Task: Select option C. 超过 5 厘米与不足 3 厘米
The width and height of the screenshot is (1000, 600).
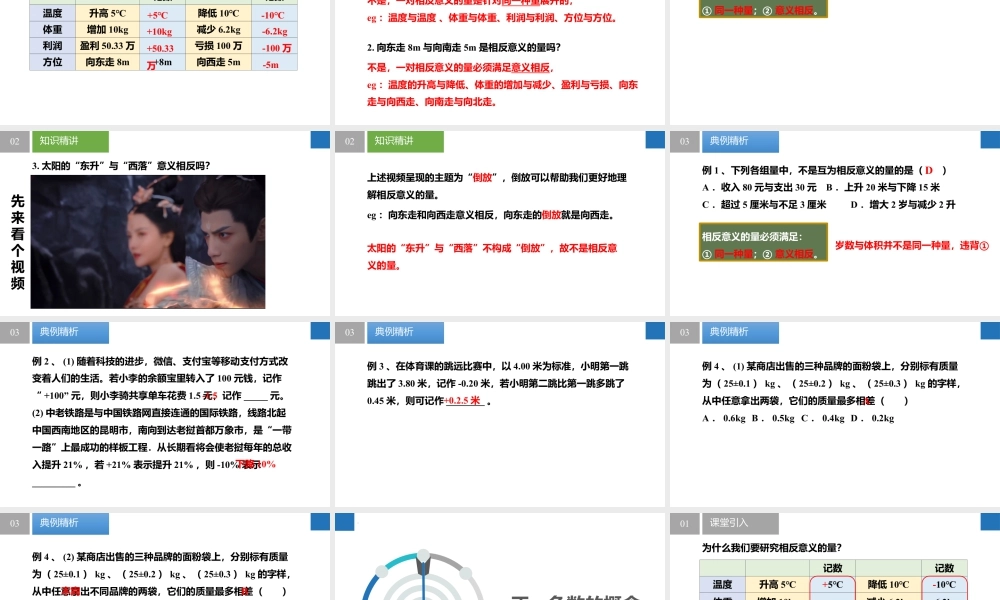Action: tap(764, 205)
